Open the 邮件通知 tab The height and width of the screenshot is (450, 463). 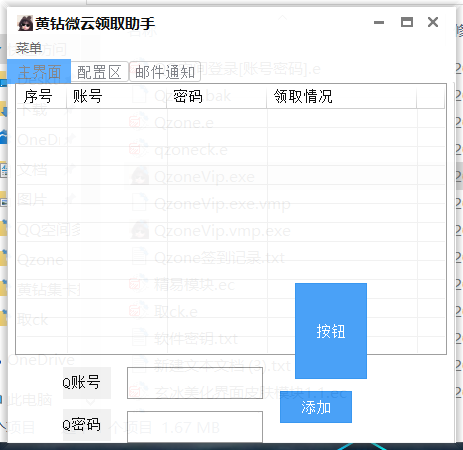click(x=165, y=71)
